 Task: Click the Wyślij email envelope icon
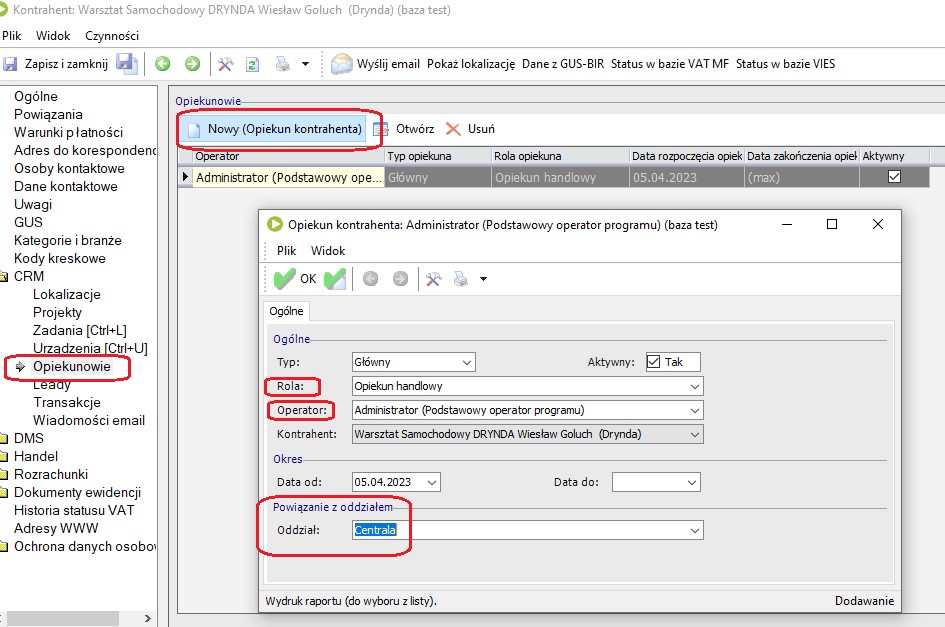342,64
